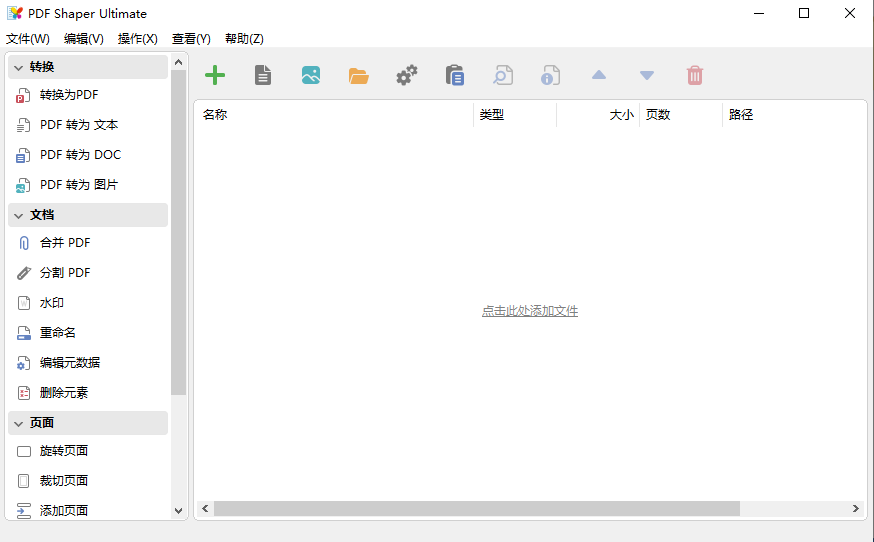Minimize the PDF Shaper Ultimate window
The height and width of the screenshot is (542, 874).
(759, 13)
